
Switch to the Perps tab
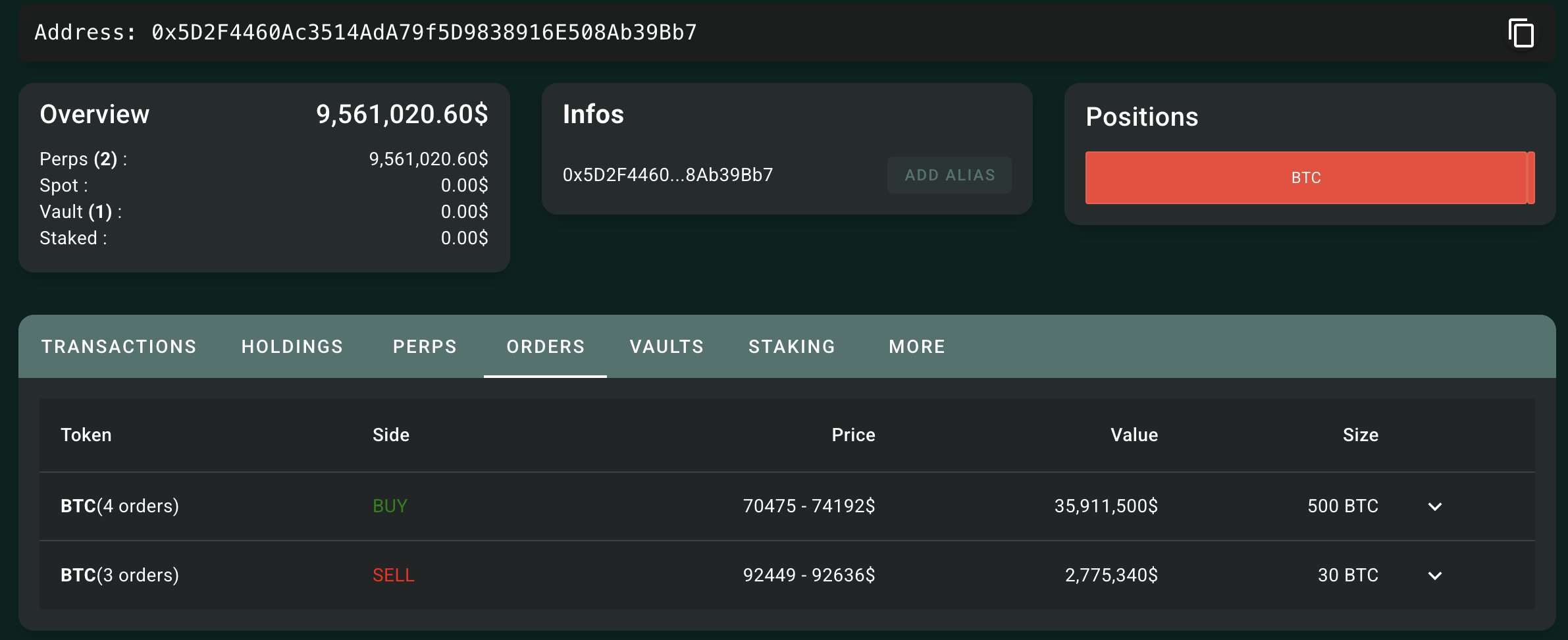coord(425,346)
